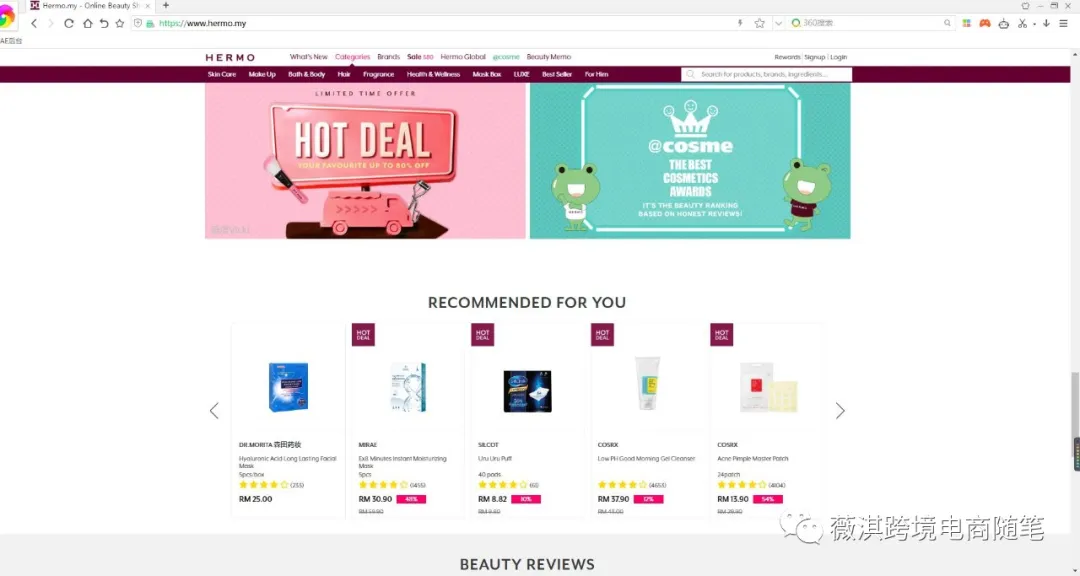
Task: Open the Categories menu in top navigation
Action: 353,57
